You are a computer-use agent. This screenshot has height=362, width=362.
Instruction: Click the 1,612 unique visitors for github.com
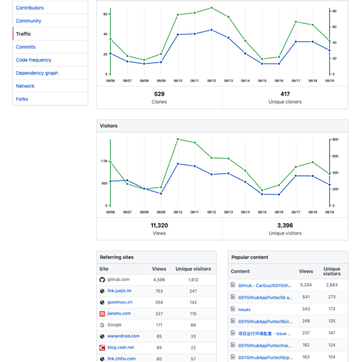(193, 280)
